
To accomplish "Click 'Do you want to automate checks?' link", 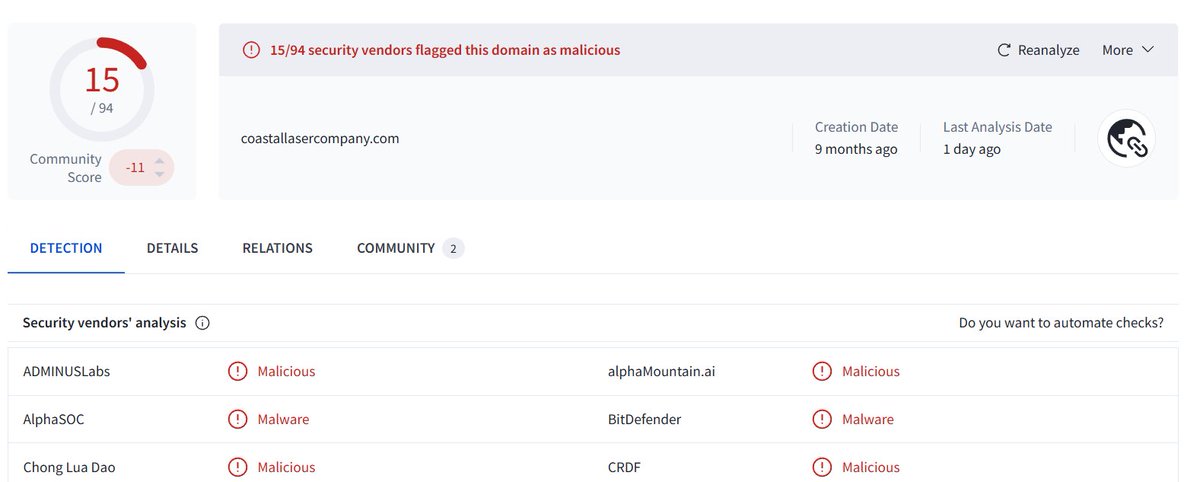I will point(1061,323).
